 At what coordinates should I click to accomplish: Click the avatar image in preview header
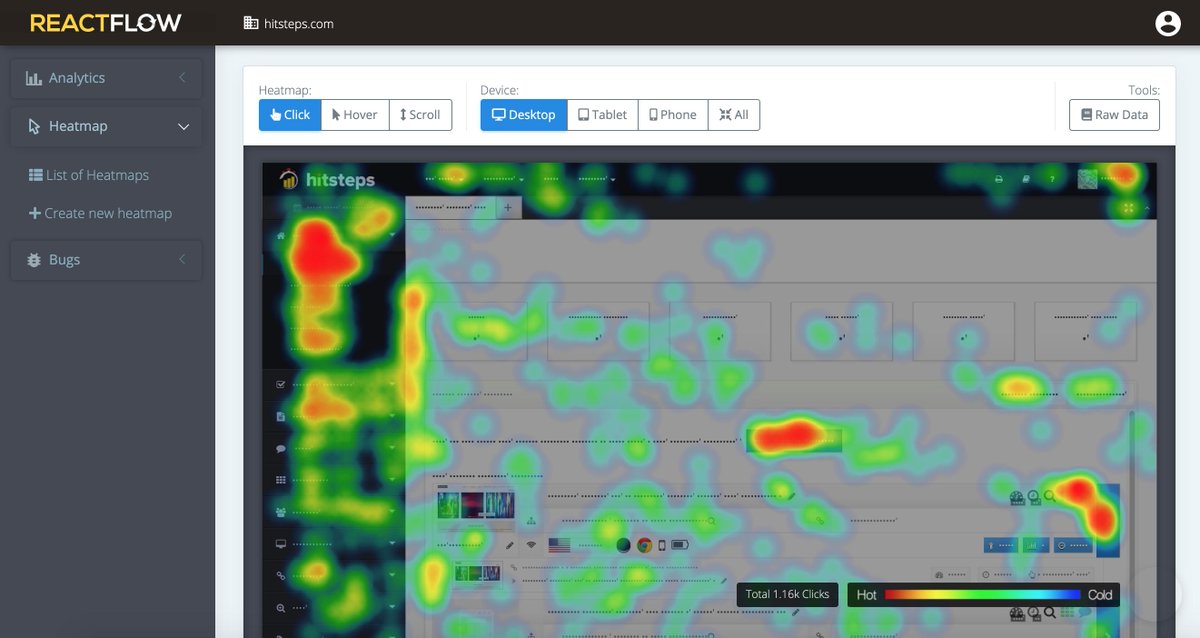tap(1087, 179)
